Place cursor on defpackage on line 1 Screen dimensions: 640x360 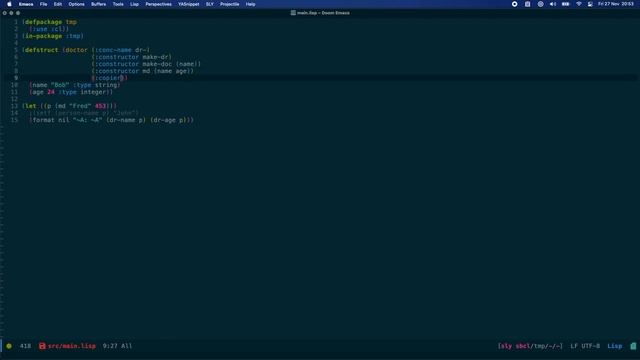click(x=43, y=22)
